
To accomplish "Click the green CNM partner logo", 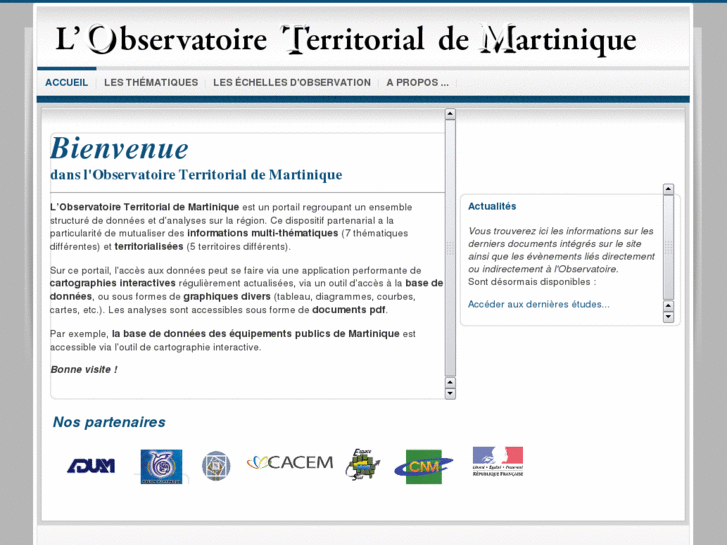I will tap(423, 467).
